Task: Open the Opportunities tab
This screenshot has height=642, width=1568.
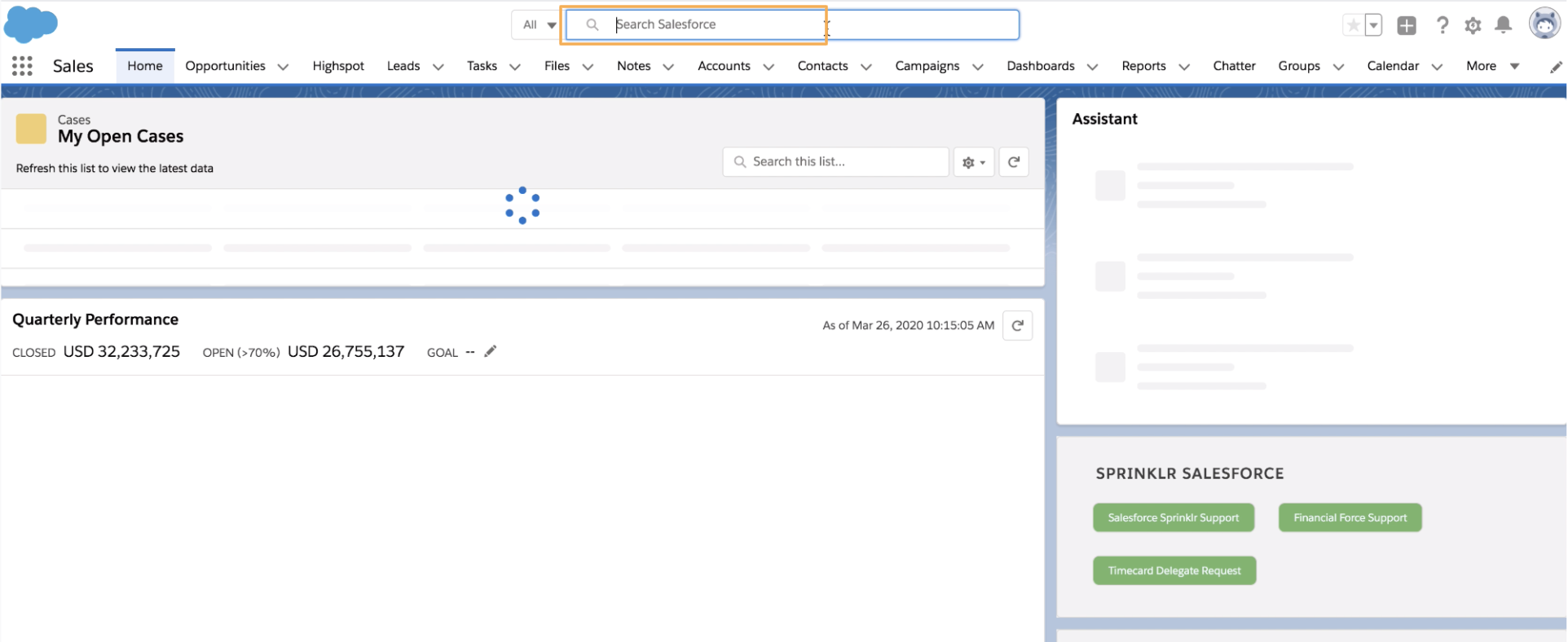Action: [x=225, y=66]
